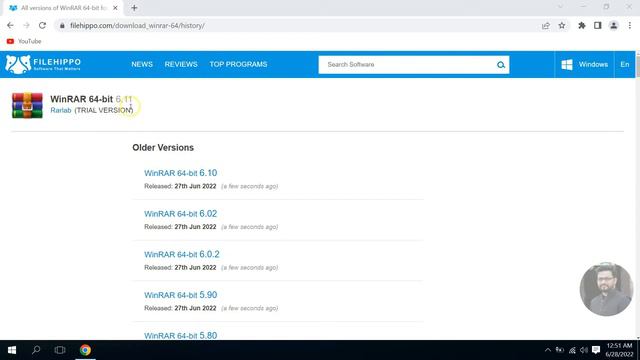Close the WinRAR versions tab
The width and height of the screenshot is (640, 360).
point(115,8)
